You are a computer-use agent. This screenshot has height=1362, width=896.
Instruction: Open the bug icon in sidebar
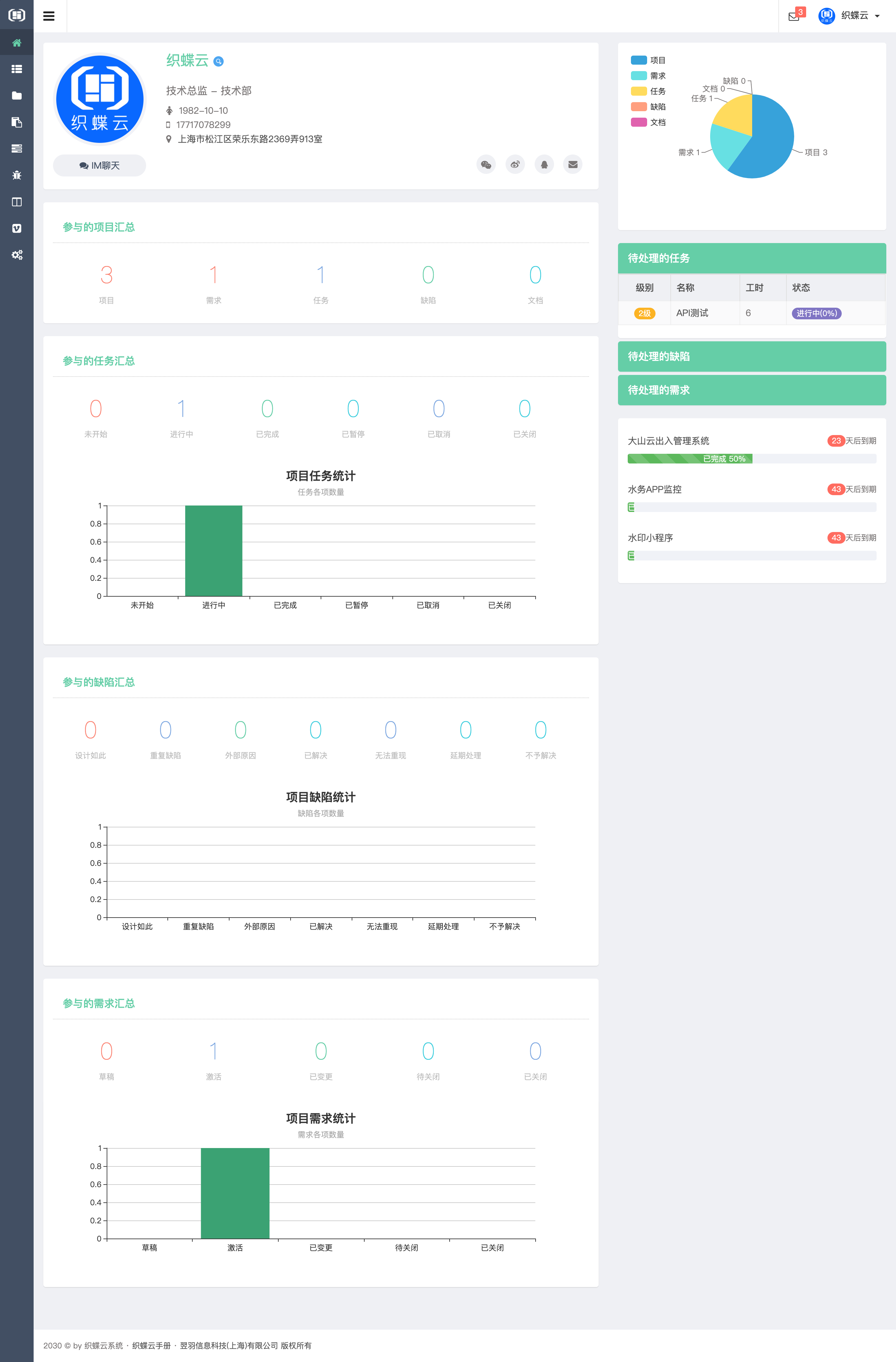pyautogui.click(x=16, y=175)
